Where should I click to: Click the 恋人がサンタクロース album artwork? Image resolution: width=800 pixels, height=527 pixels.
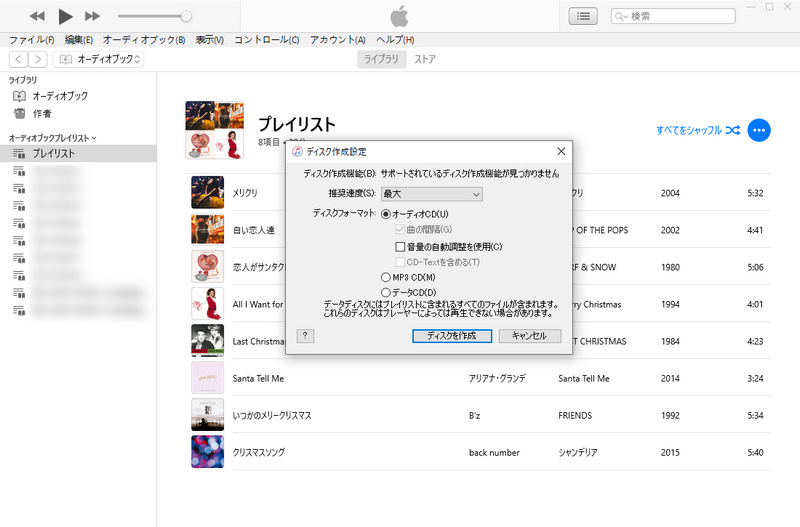coord(208,267)
